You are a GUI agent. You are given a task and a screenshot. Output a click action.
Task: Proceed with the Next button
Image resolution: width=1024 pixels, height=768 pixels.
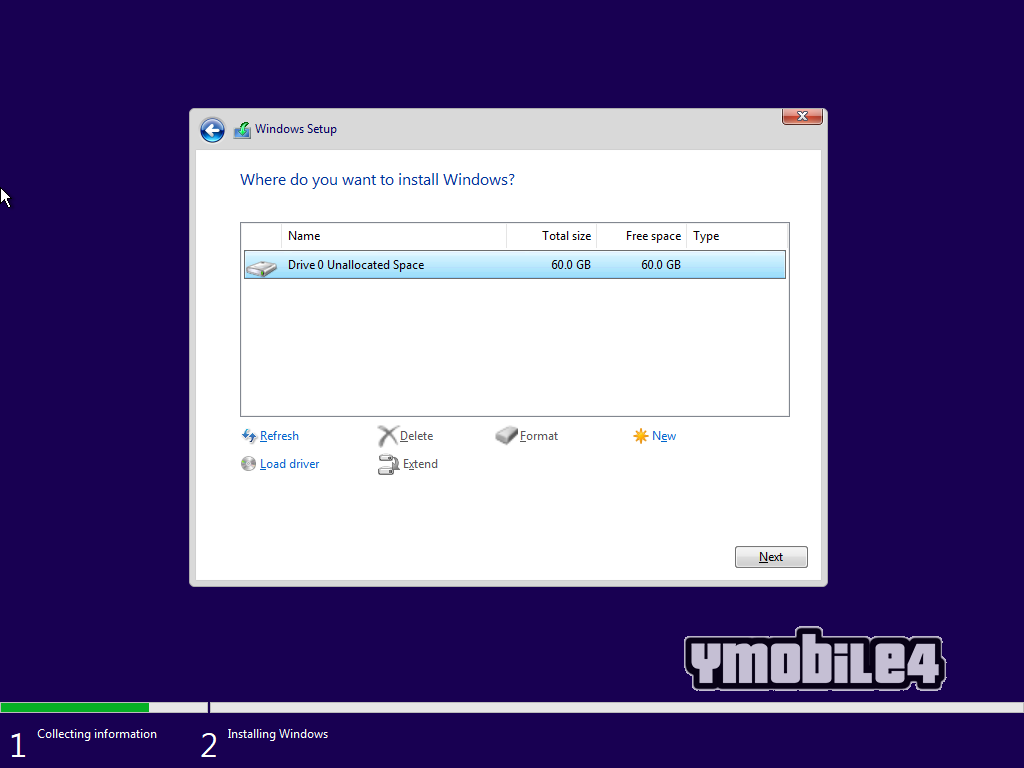pyautogui.click(x=771, y=557)
